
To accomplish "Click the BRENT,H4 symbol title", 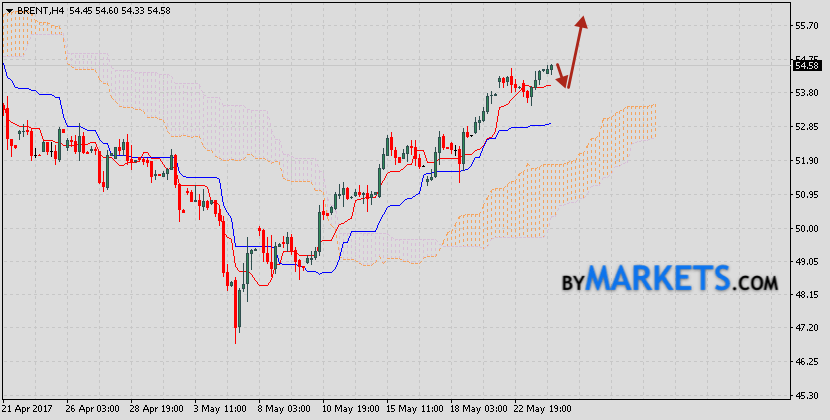I will tap(42, 9).
